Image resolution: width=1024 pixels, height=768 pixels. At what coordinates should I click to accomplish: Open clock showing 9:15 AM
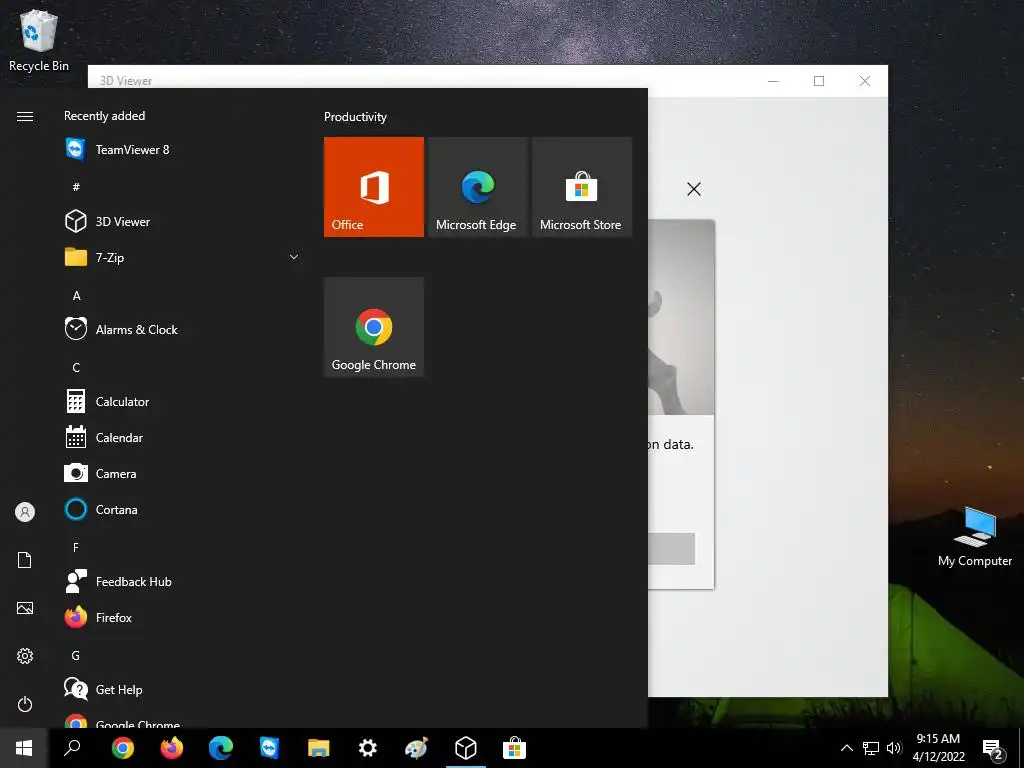click(938, 748)
